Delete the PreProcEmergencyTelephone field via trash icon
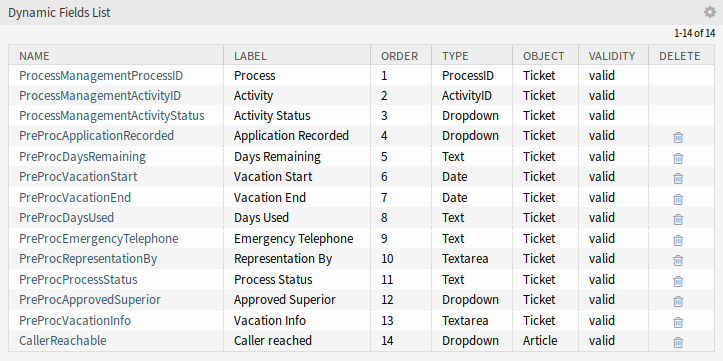 [678, 240]
